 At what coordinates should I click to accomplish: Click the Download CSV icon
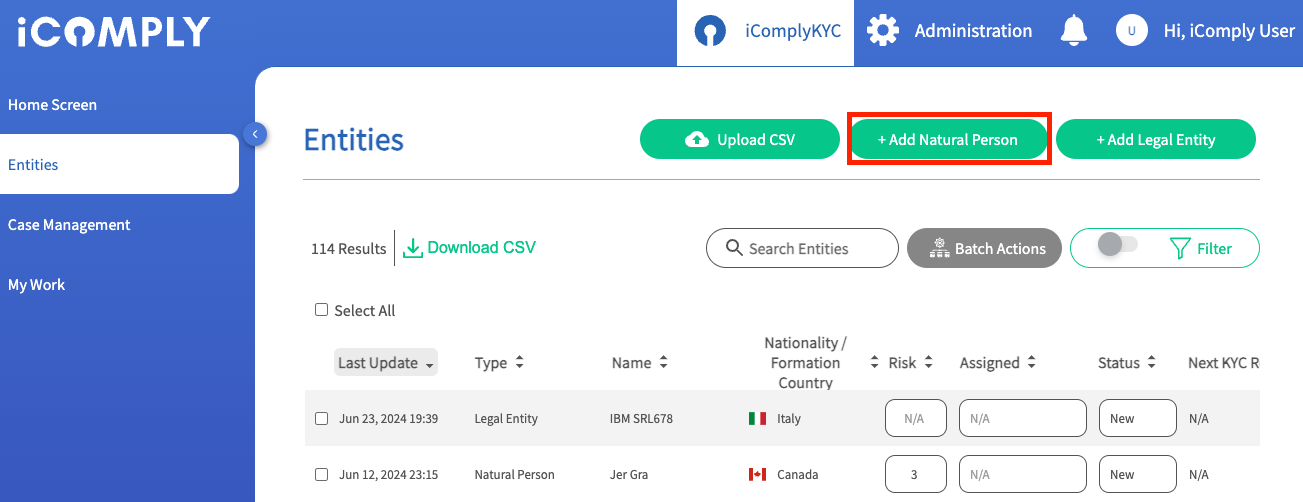pyautogui.click(x=413, y=247)
